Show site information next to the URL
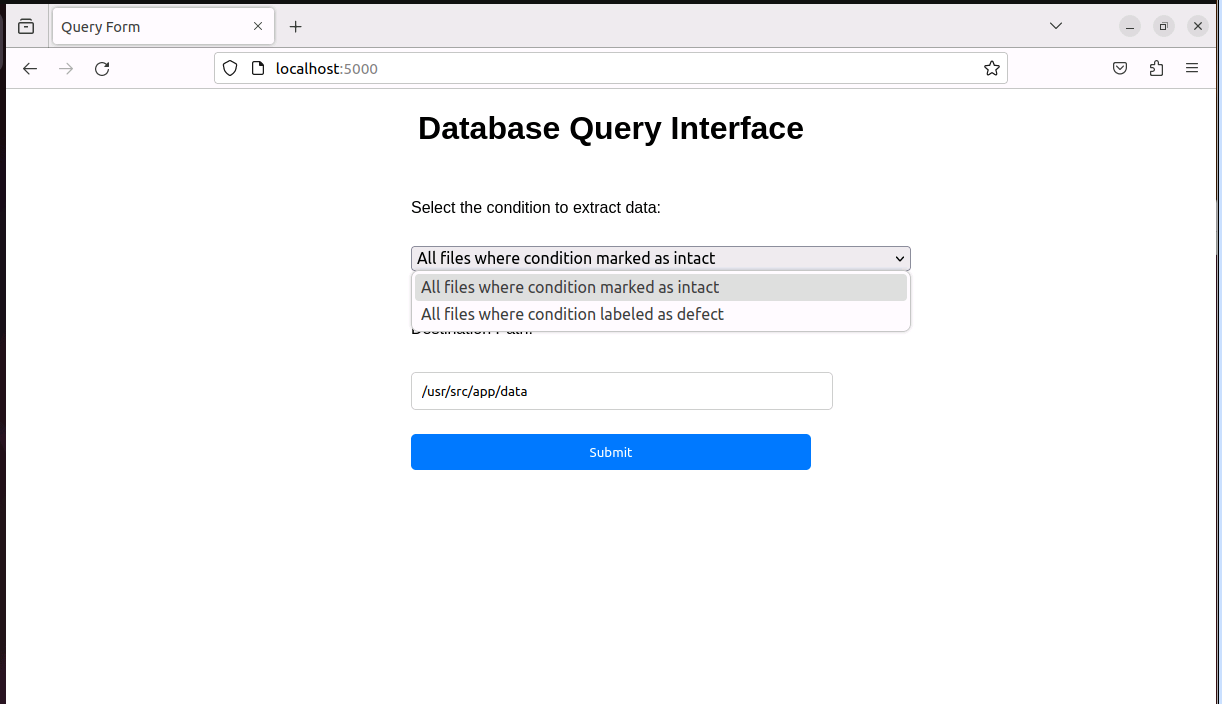The image size is (1222, 704). point(257,69)
